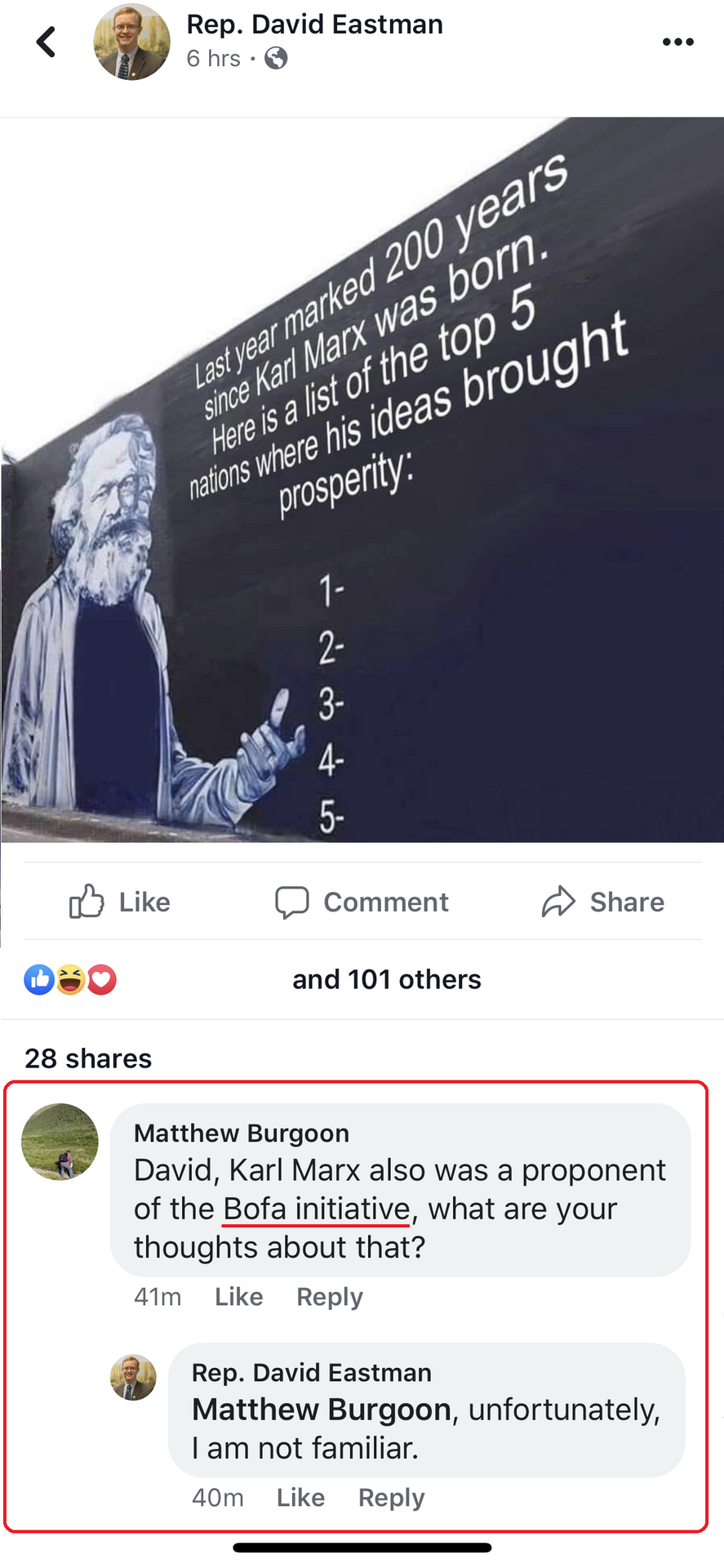This screenshot has width=724, height=1568.
Task: Tap the laughing Haha reaction icon
Action: 71,979
